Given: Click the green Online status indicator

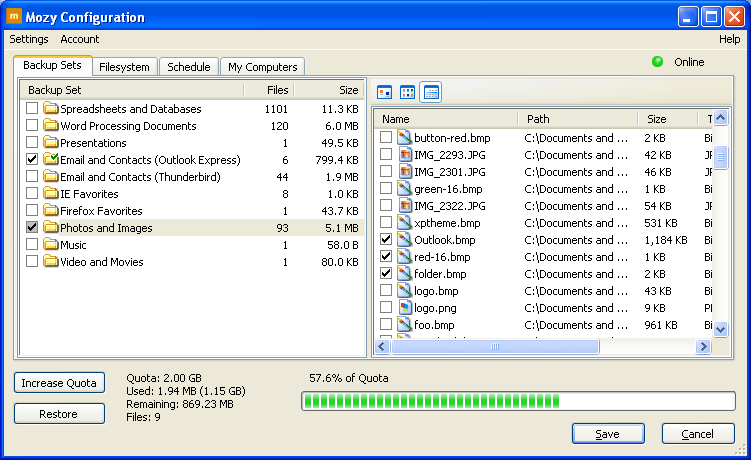Looking at the screenshot, I should [x=658, y=62].
